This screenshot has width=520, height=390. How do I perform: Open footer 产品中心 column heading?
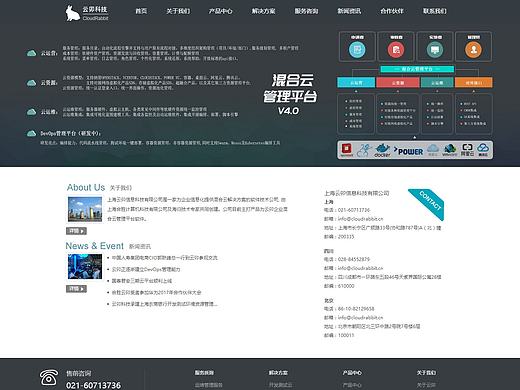pos(352,373)
